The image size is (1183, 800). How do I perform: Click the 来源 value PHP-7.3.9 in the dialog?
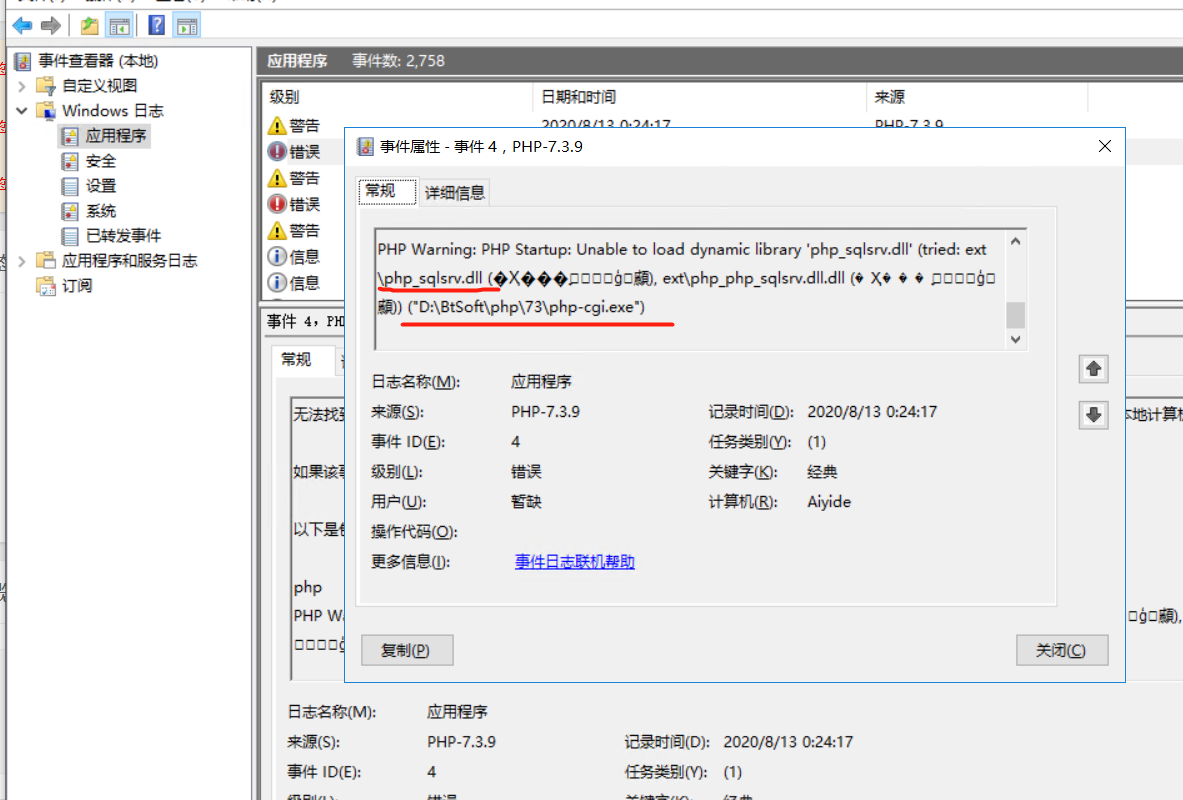545,412
